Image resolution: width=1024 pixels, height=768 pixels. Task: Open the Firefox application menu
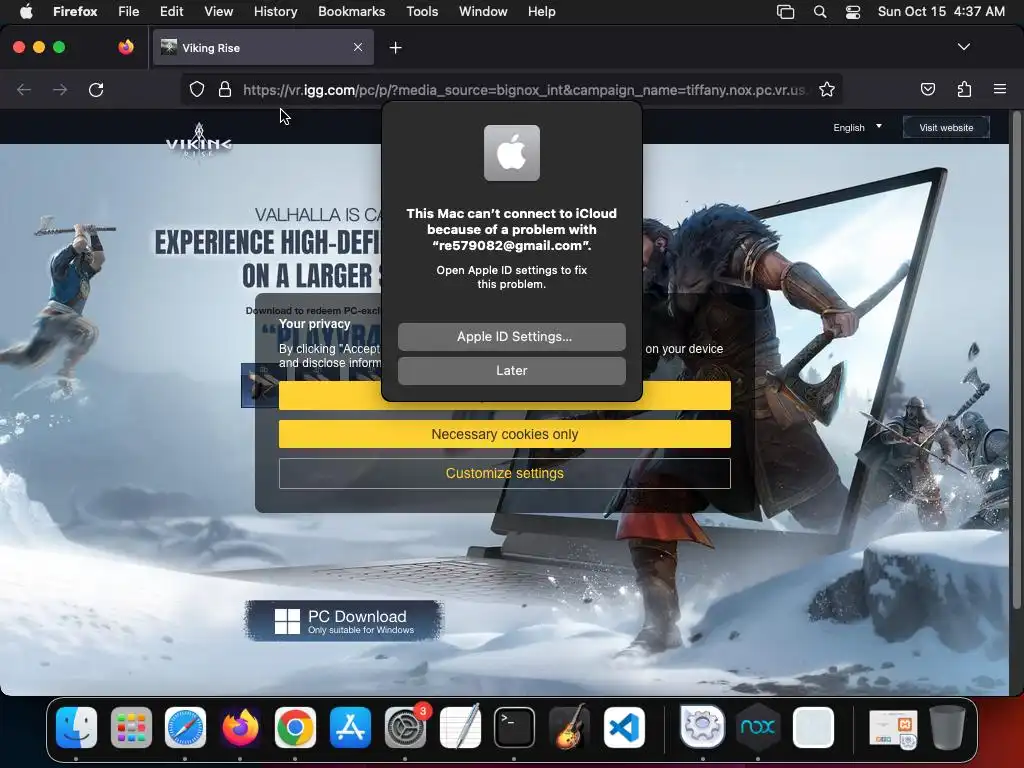(75, 11)
